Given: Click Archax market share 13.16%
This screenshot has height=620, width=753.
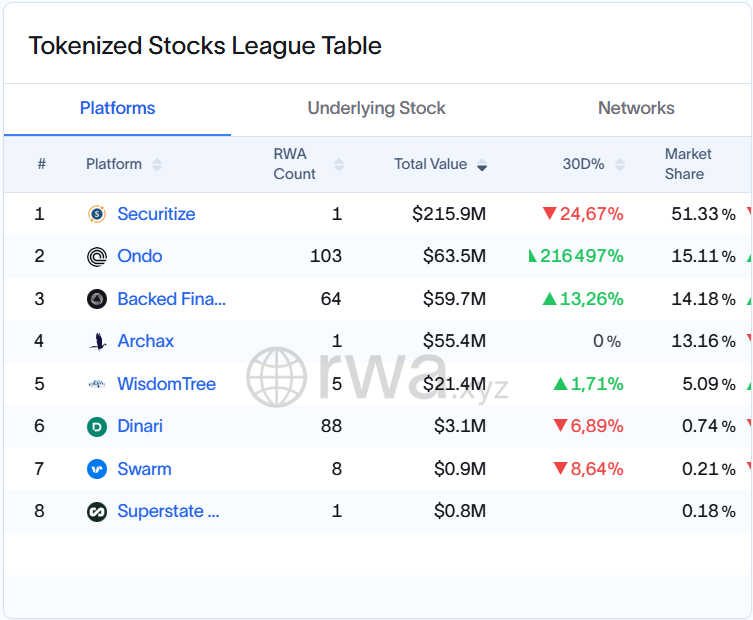Looking at the screenshot, I should 704,341.
